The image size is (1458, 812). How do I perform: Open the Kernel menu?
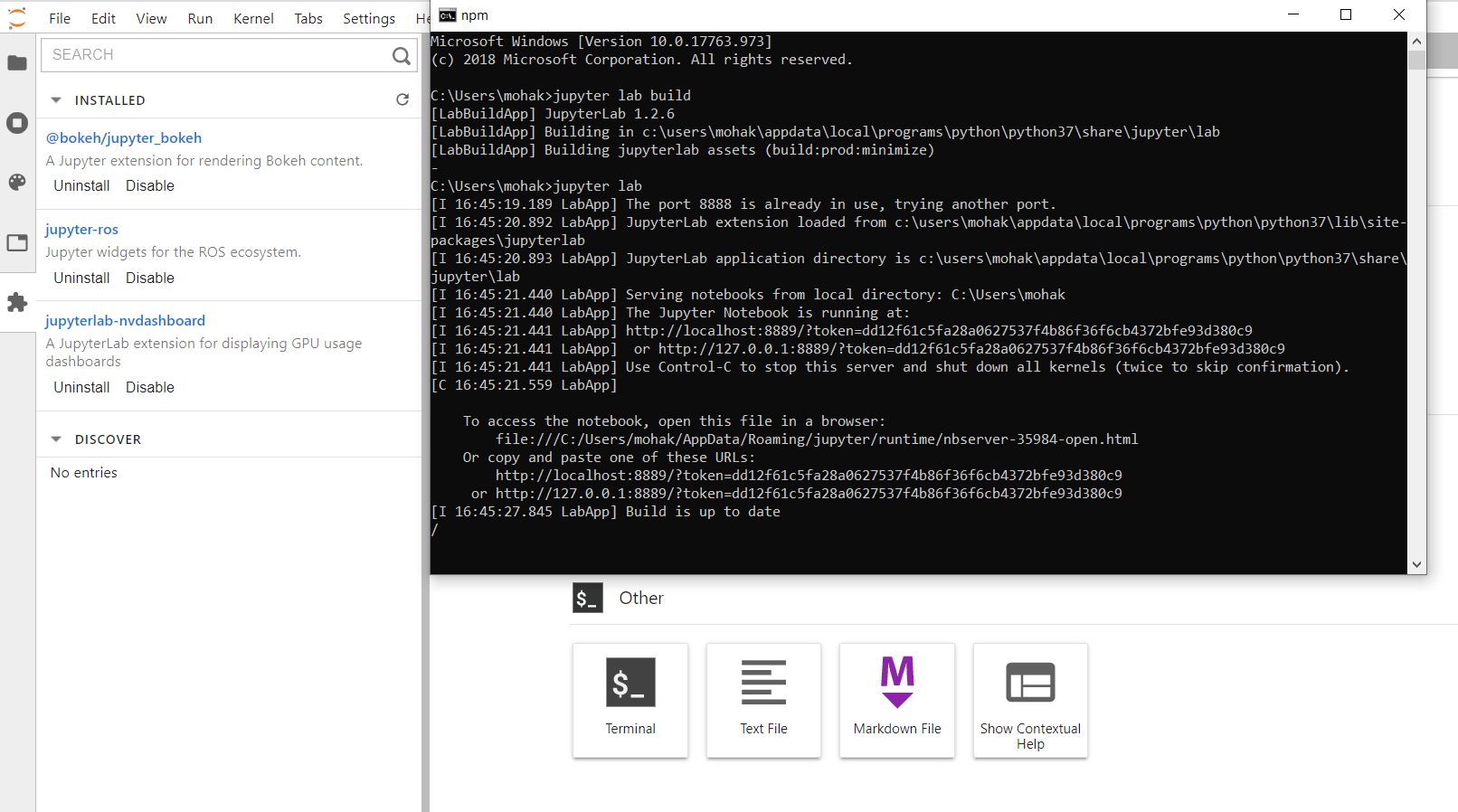coord(253,18)
